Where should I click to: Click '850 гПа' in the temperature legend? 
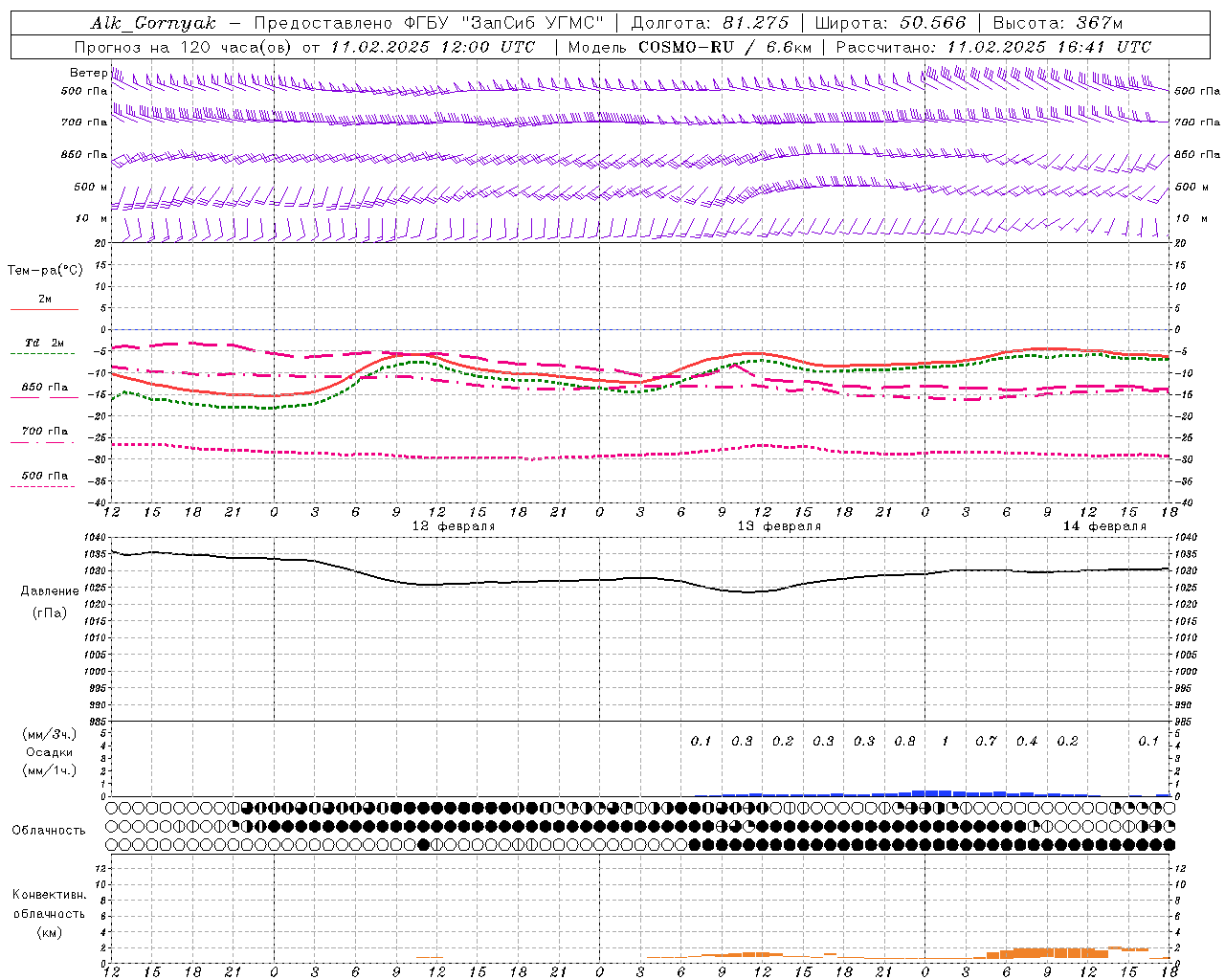coord(45,388)
